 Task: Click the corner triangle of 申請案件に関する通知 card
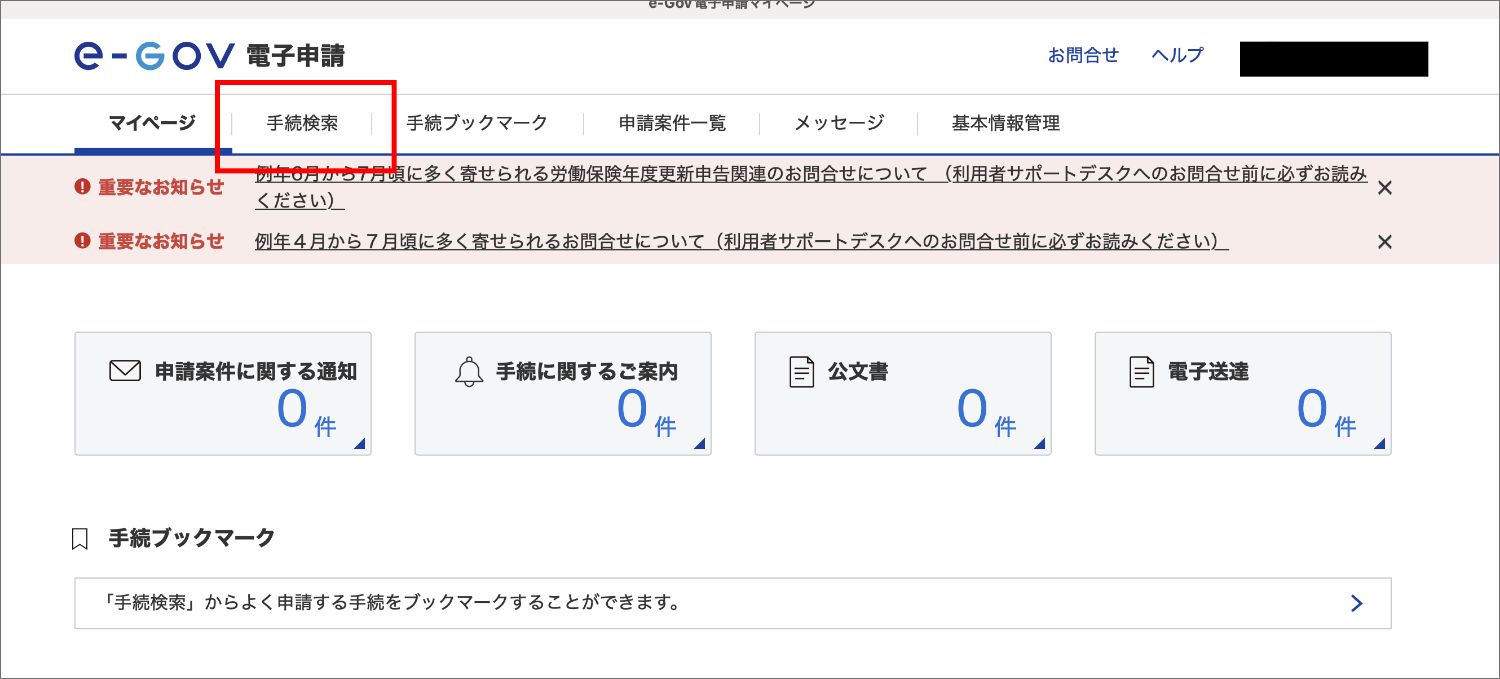360,444
